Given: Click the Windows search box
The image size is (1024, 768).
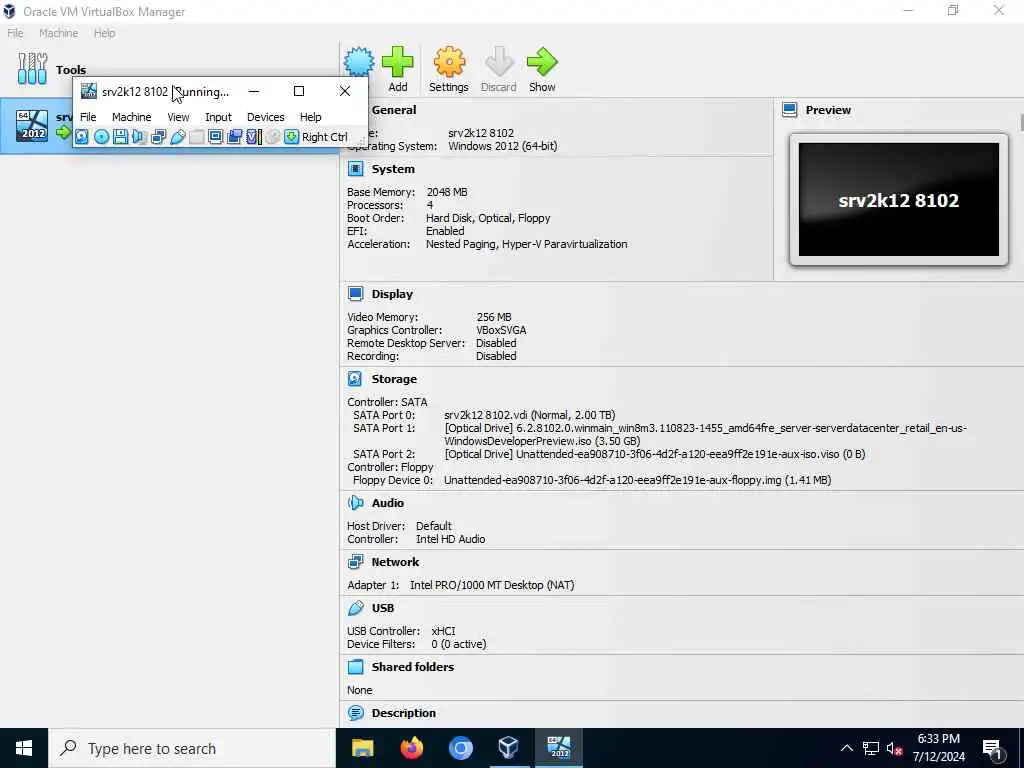Looking at the screenshot, I should (x=191, y=748).
